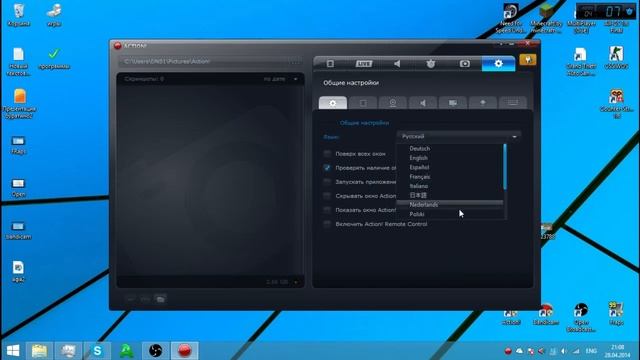
Task: Open Skype from the taskbar
Action: click(x=98, y=351)
